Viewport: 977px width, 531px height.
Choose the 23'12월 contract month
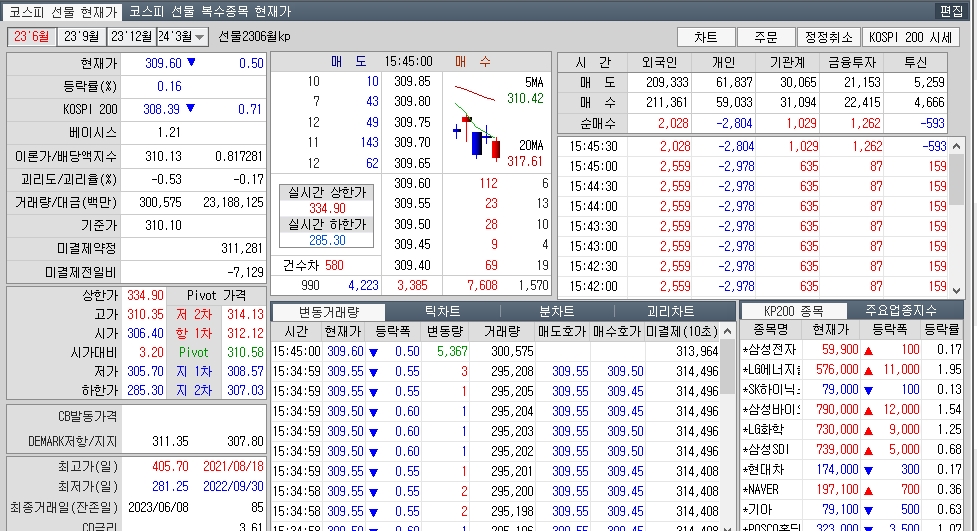click(130, 37)
